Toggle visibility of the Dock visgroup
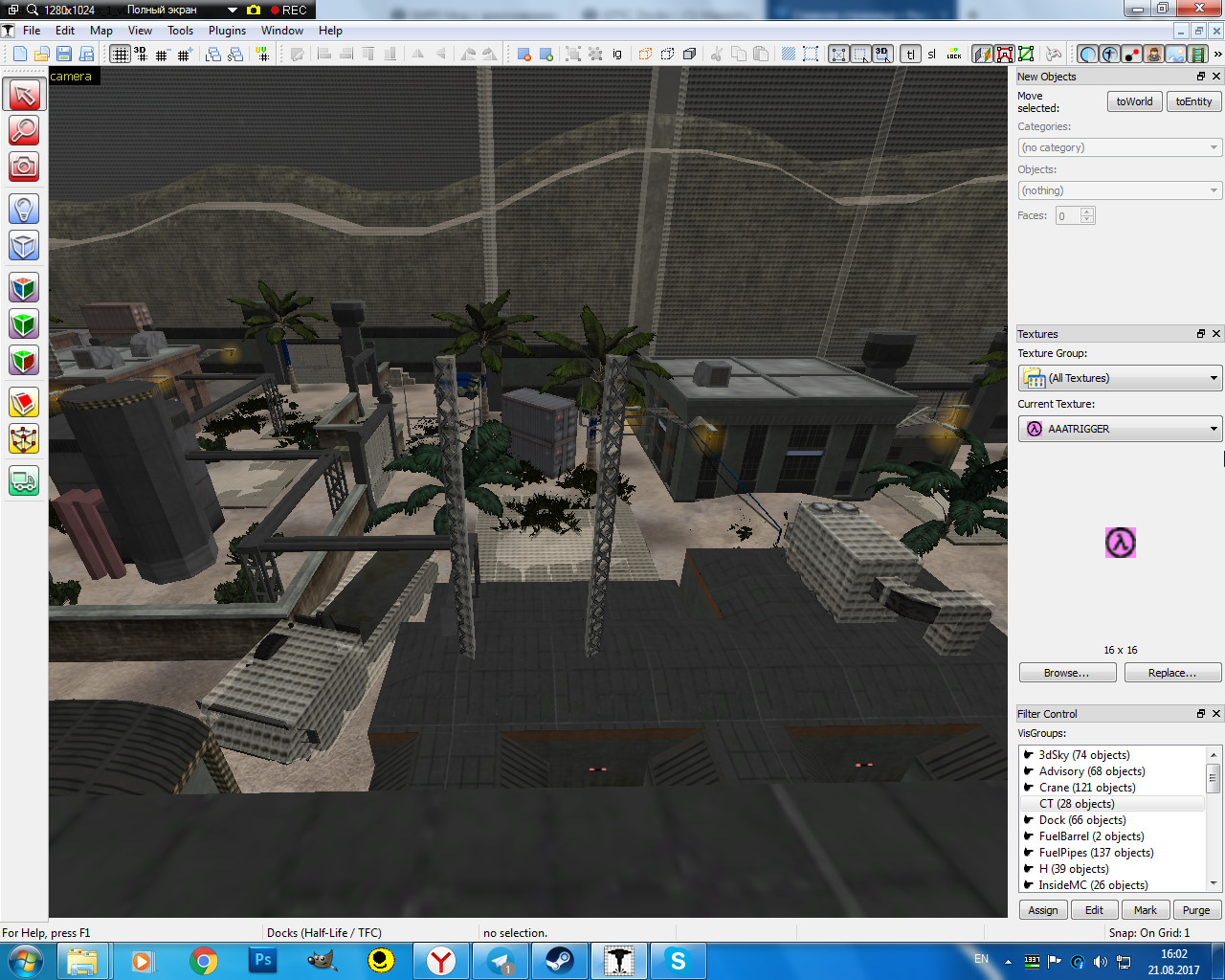The height and width of the screenshot is (980, 1225). 1029,819
